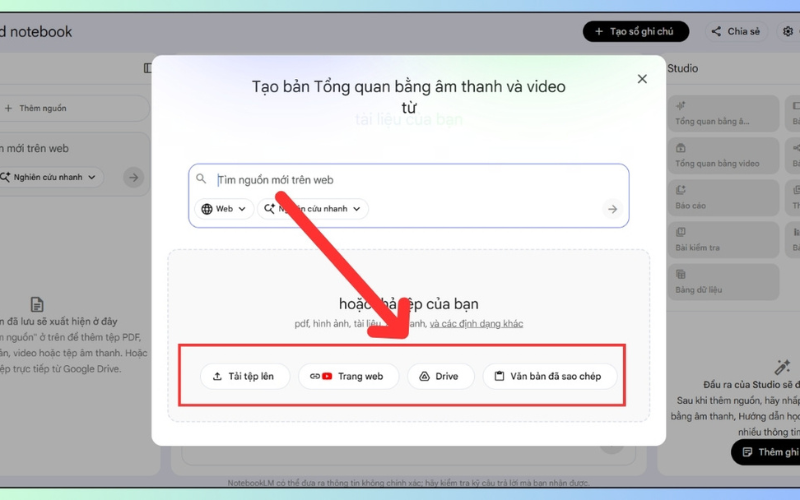Click the Báo cáo card icon

(x=681, y=190)
